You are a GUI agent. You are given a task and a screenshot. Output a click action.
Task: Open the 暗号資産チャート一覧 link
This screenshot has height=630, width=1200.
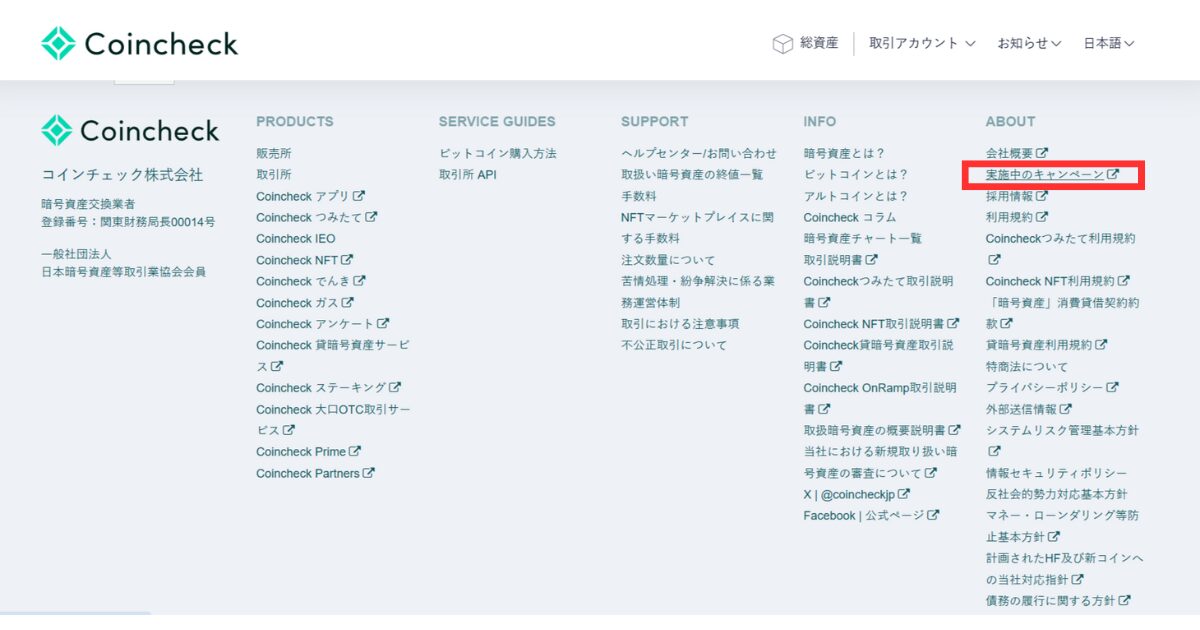pyautogui.click(x=863, y=239)
